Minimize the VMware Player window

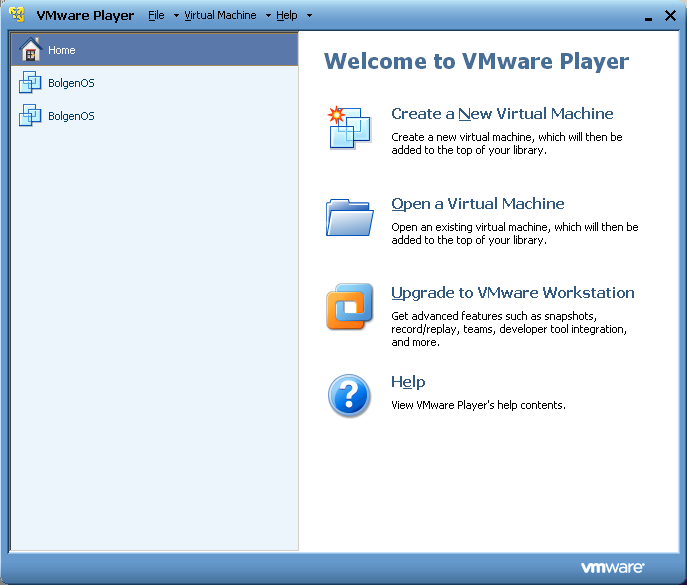point(648,17)
